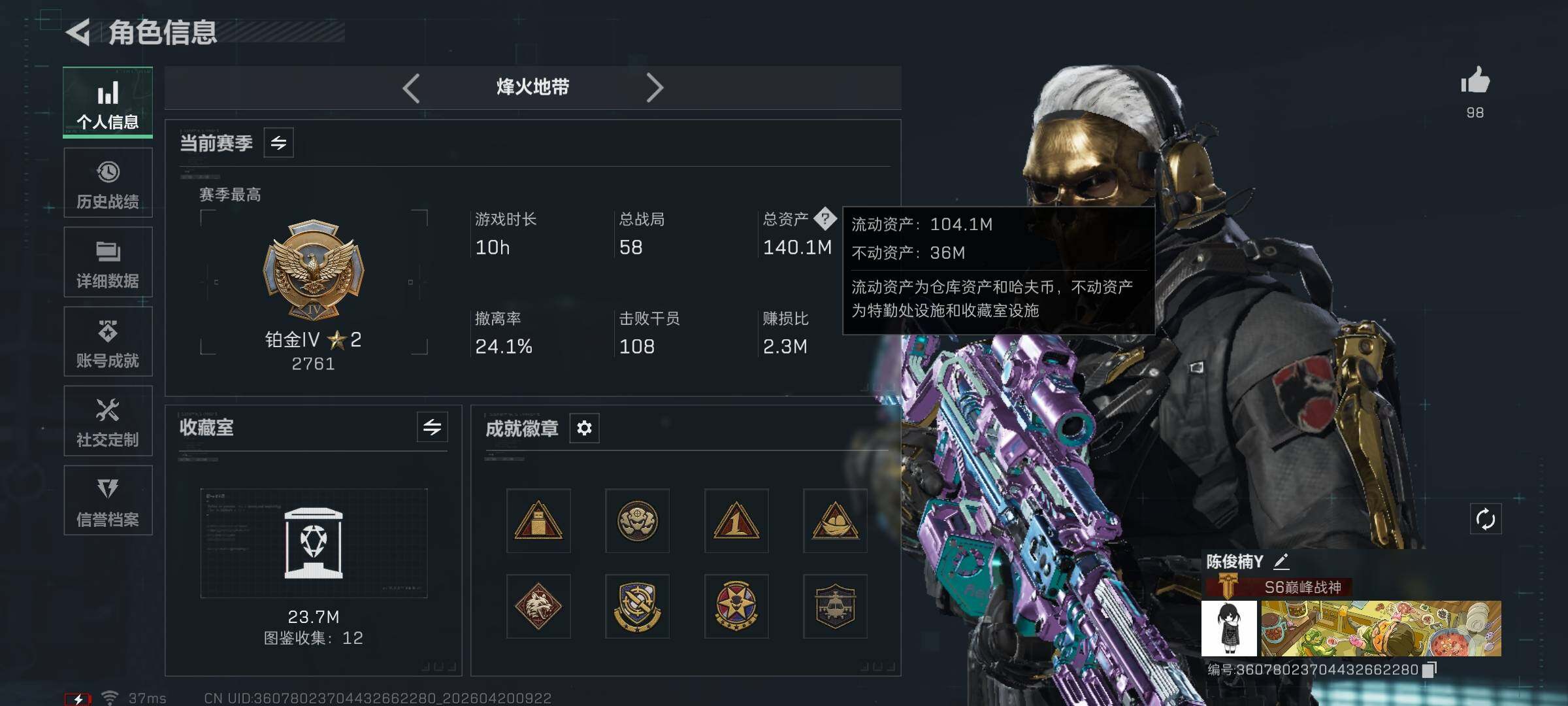Open the 收藏室 display case thumbnail
The height and width of the screenshot is (706, 1568).
tap(314, 543)
